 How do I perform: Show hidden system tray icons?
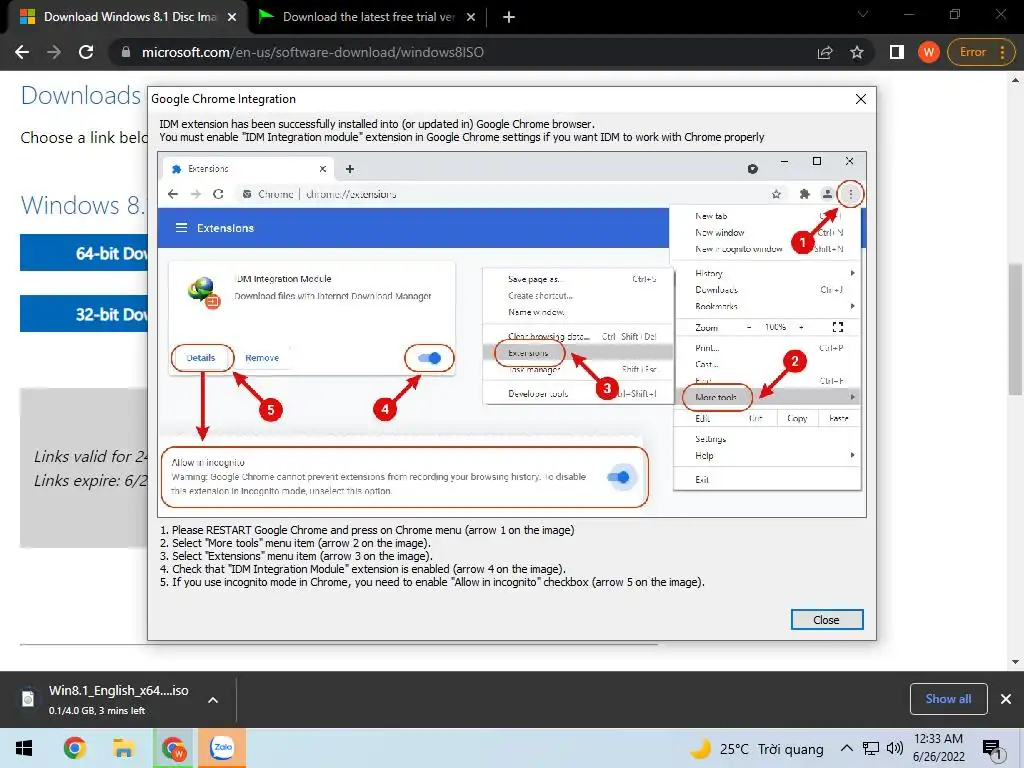coord(846,748)
